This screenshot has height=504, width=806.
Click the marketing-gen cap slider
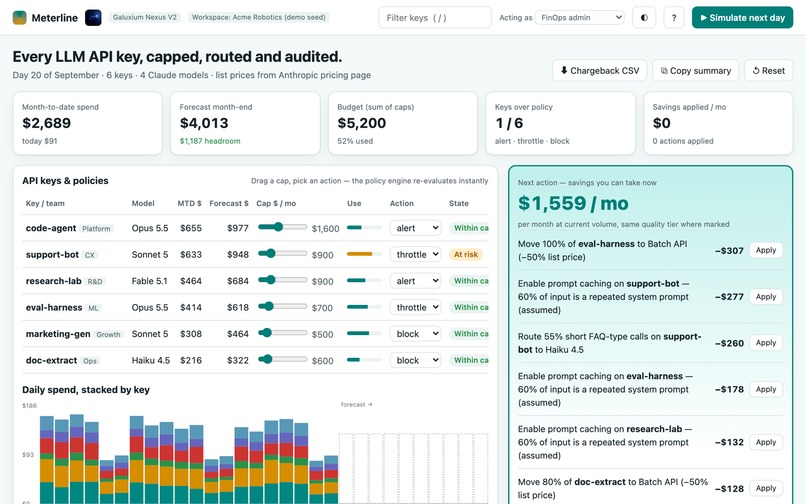point(282,333)
